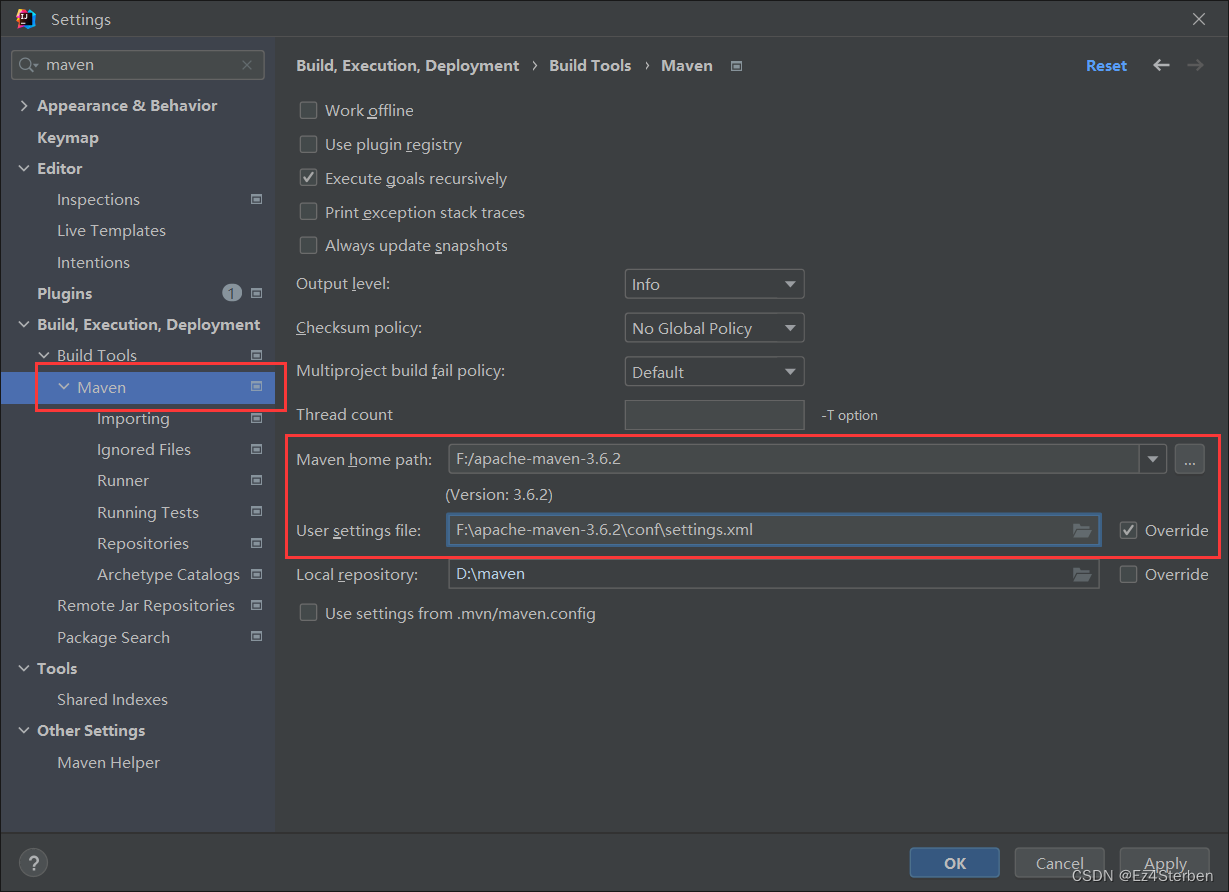Click project-level icon next to Maven breadcrumb

point(737,66)
